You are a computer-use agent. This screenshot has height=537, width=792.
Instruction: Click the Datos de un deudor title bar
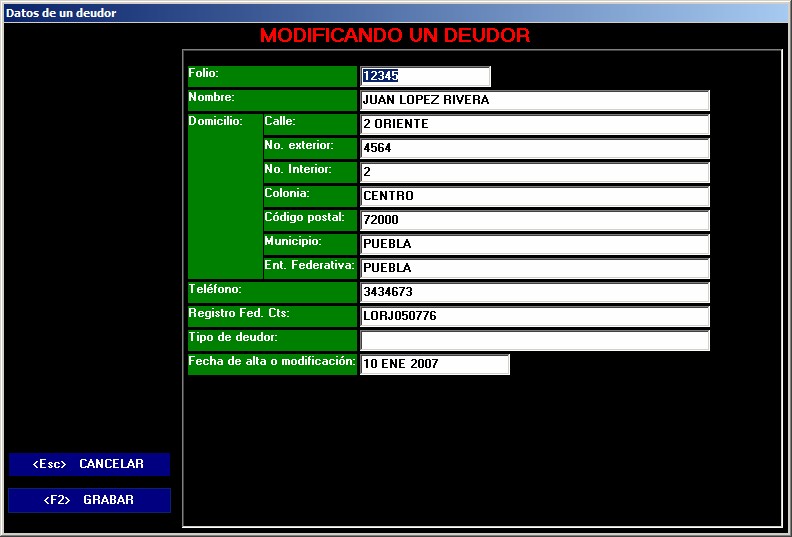pyautogui.click(x=396, y=13)
